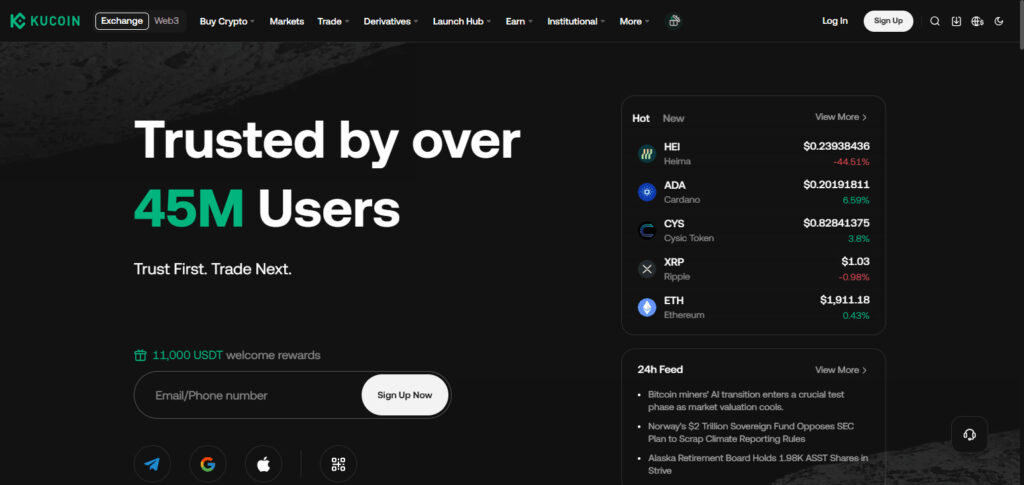The height and width of the screenshot is (485, 1024).
Task: Click the HEI Heima coin icon
Action: pos(647,154)
